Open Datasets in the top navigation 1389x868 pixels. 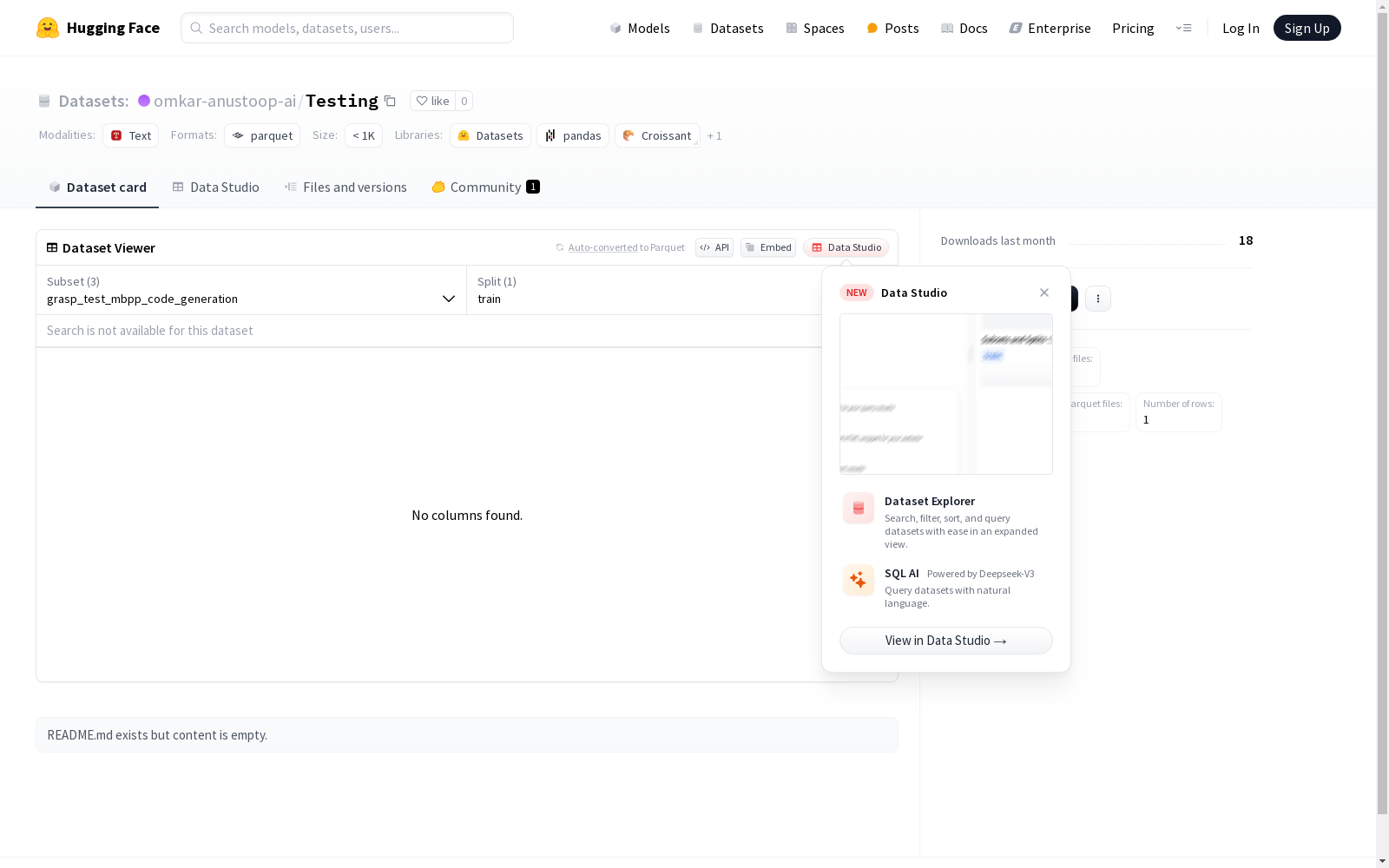727,28
